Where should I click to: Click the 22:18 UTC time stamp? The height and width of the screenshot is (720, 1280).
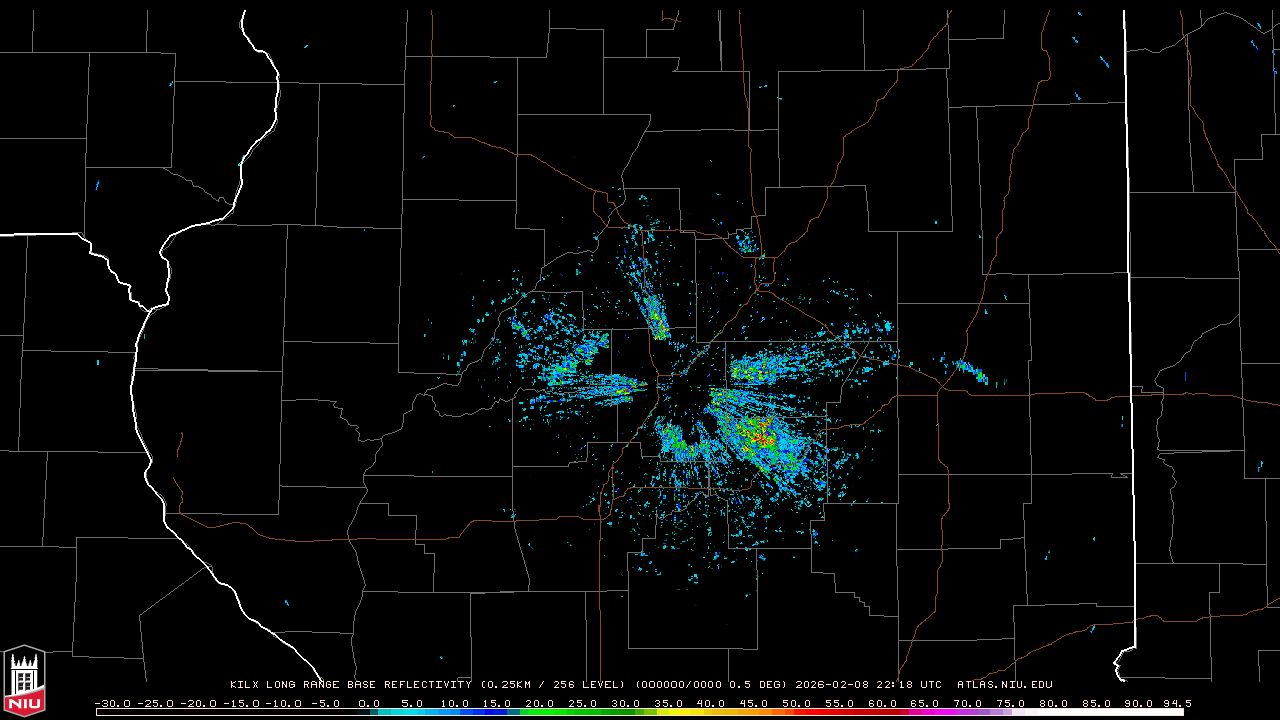point(908,685)
